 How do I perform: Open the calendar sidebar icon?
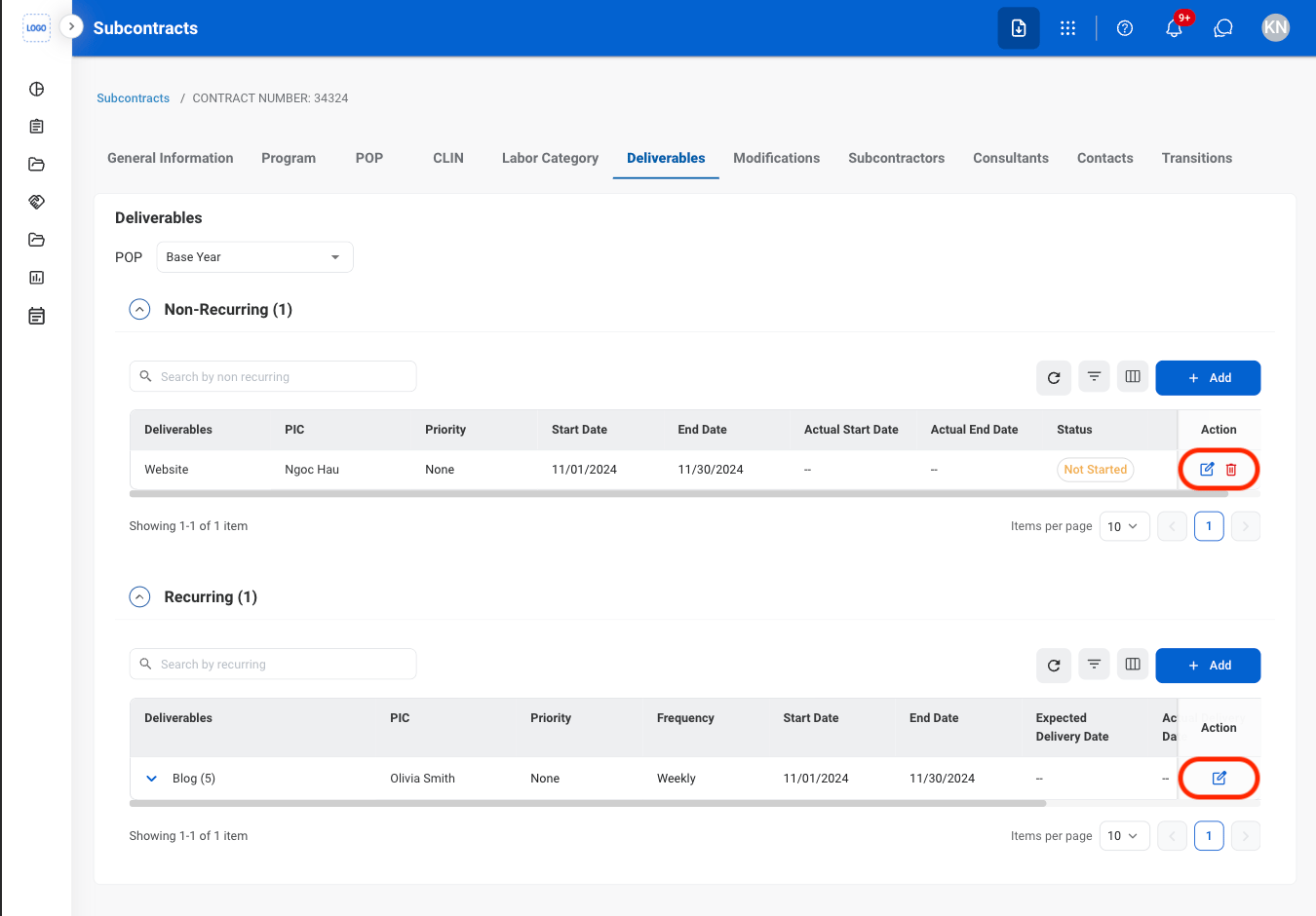click(36, 316)
